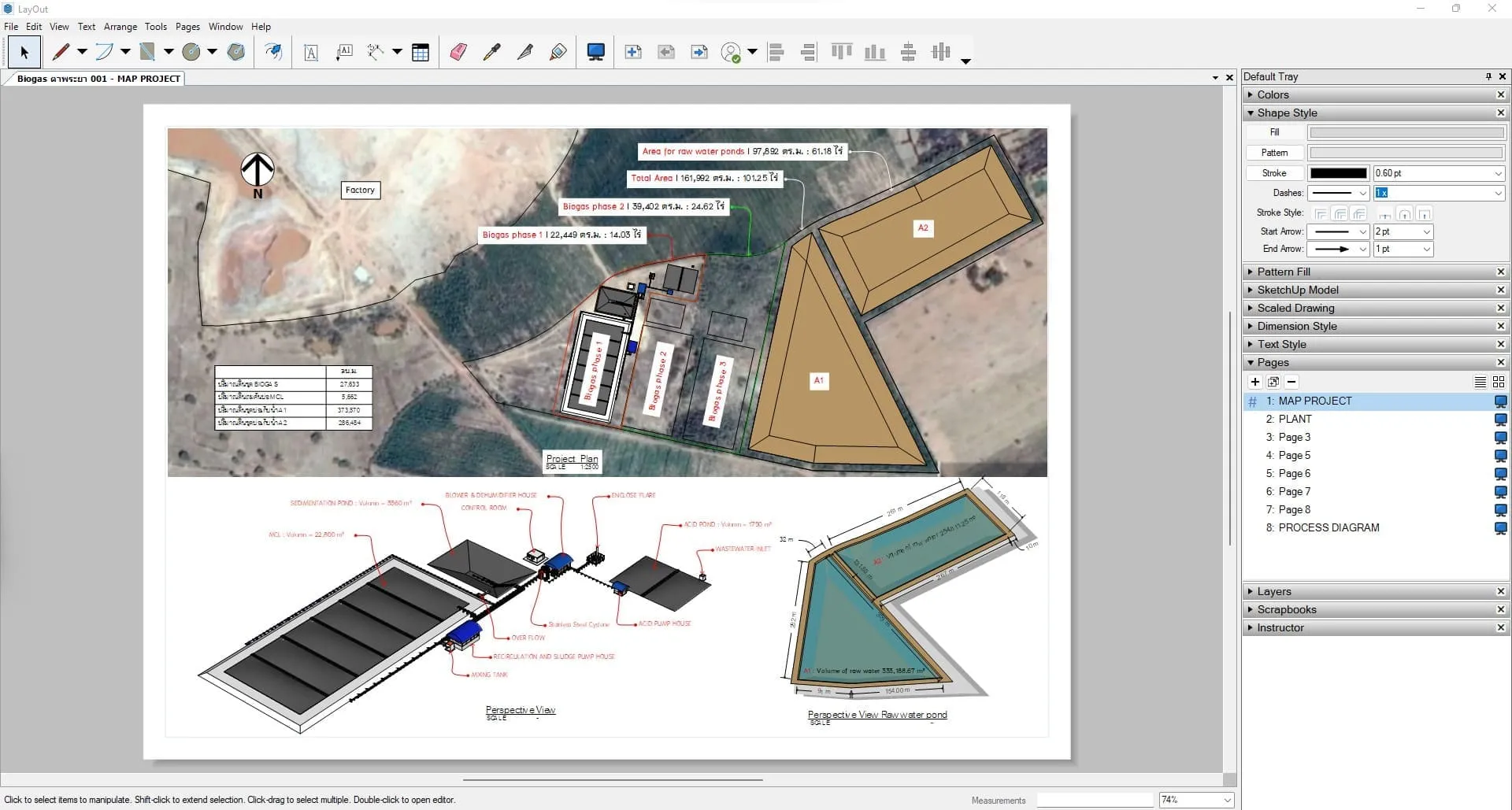Viewport: 1512px width, 810px height.
Task: Start Presentation with monitor icon
Action: tap(596, 52)
